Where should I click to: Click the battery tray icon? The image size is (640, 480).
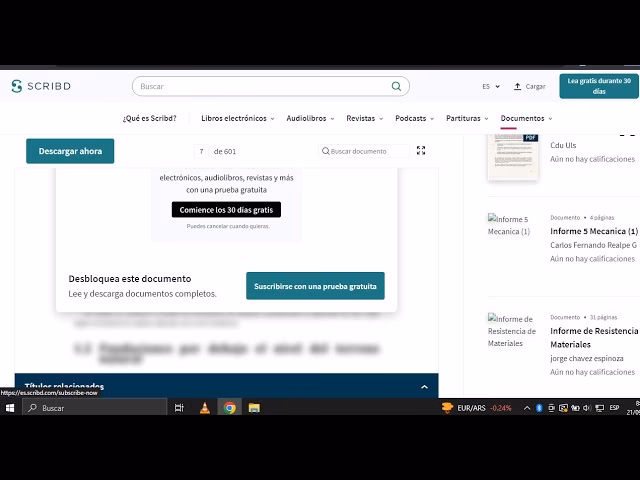[575, 408]
